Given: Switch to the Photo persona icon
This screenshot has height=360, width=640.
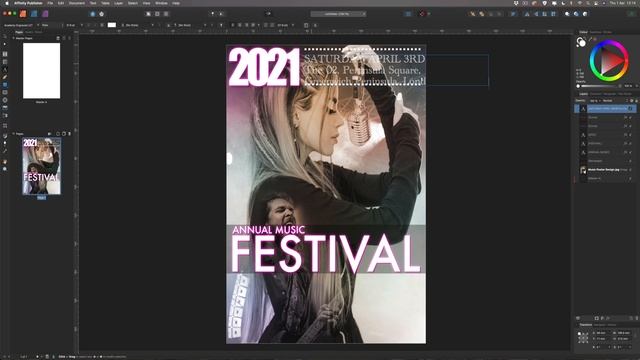Looking at the screenshot, I should coord(45,13).
